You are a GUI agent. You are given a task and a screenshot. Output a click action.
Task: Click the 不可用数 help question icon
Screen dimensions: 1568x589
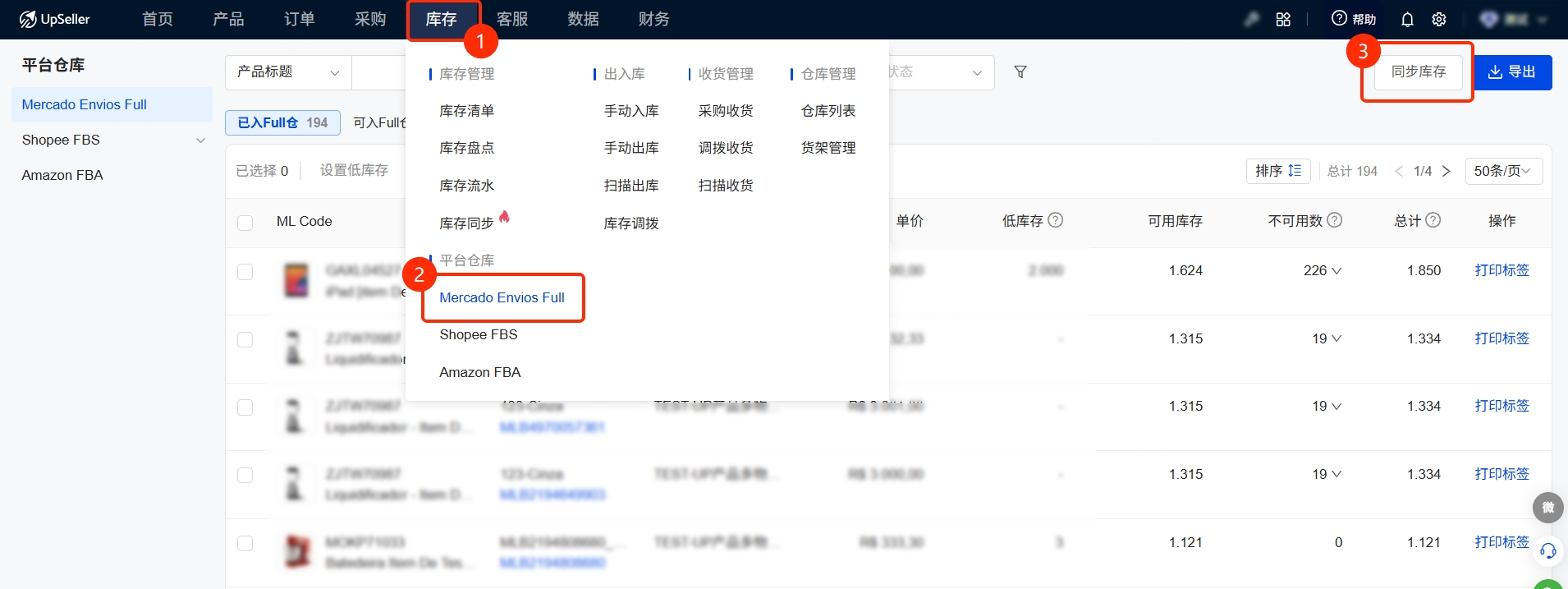(x=1335, y=220)
